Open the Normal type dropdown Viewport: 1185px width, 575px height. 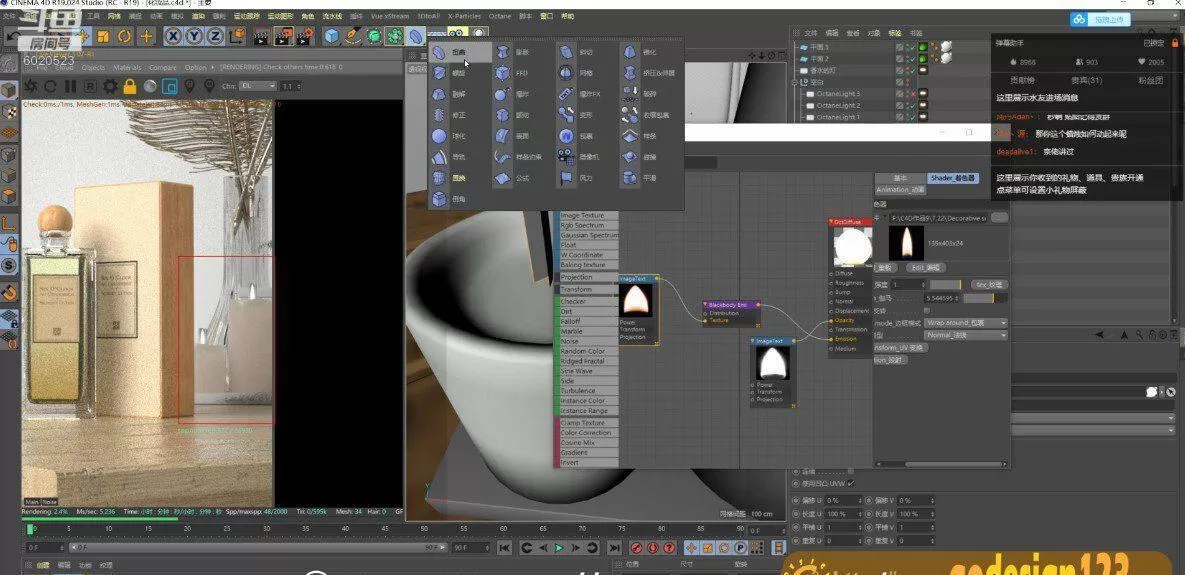click(965, 335)
